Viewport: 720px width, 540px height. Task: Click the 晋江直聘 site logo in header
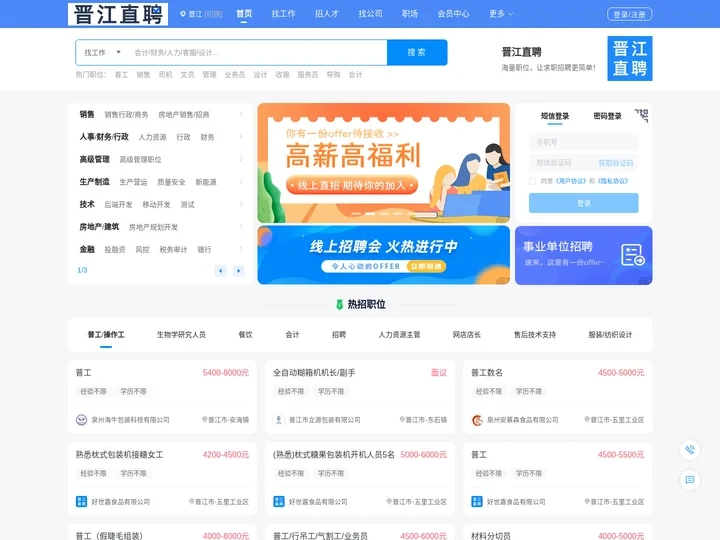(118, 14)
